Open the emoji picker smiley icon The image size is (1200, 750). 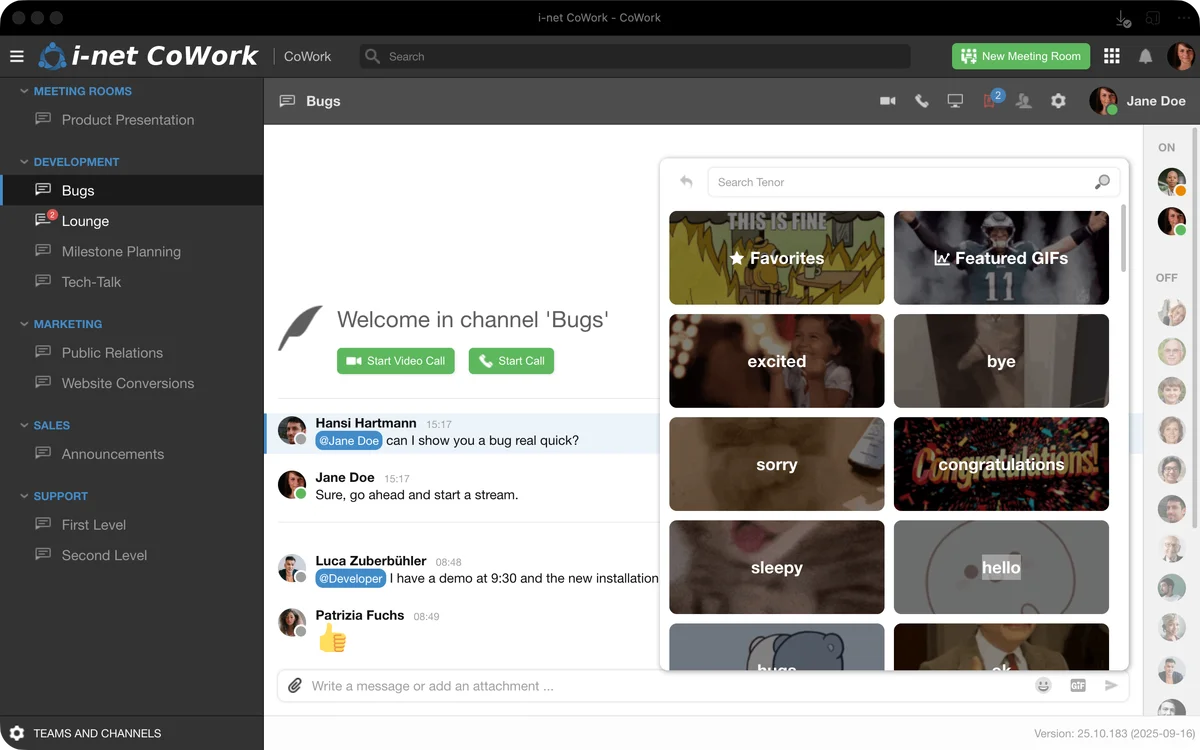[1043, 686]
